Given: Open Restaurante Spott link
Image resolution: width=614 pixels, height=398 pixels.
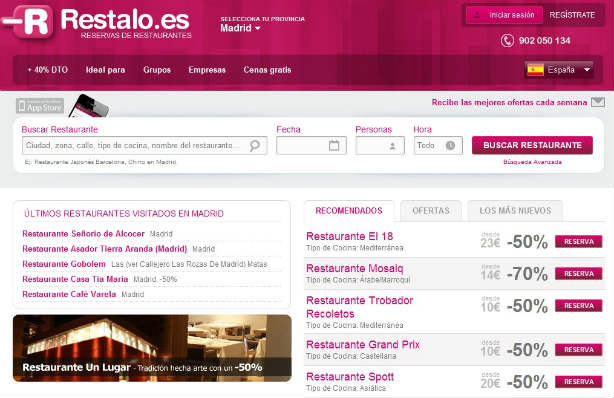Looking at the screenshot, I should [x=350, y=376].
